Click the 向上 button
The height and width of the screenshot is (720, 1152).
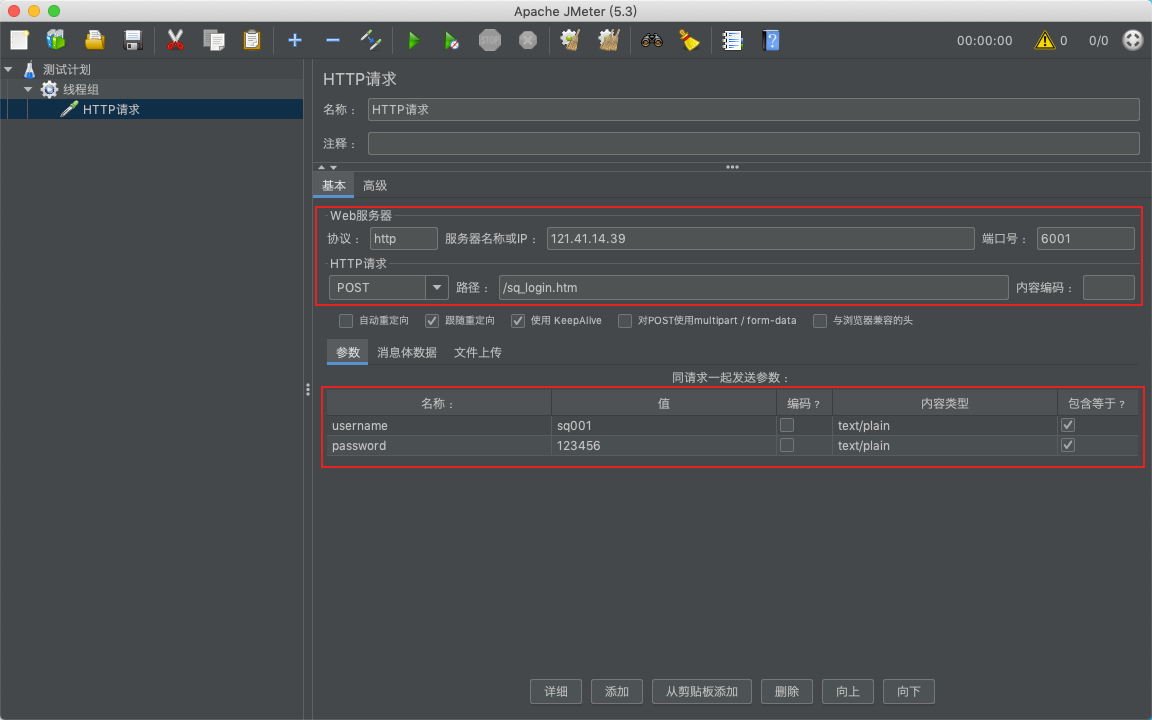pyautogui.click(x=848, y=691)
